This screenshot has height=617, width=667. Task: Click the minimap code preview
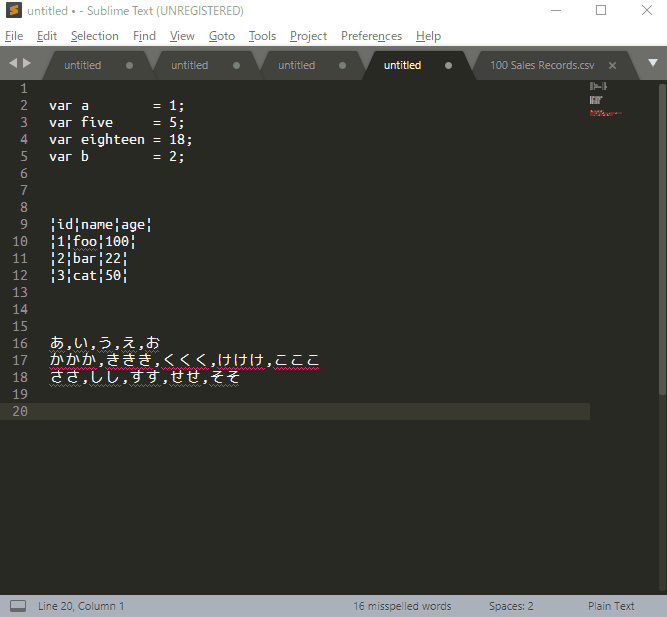tap(605, 100)
